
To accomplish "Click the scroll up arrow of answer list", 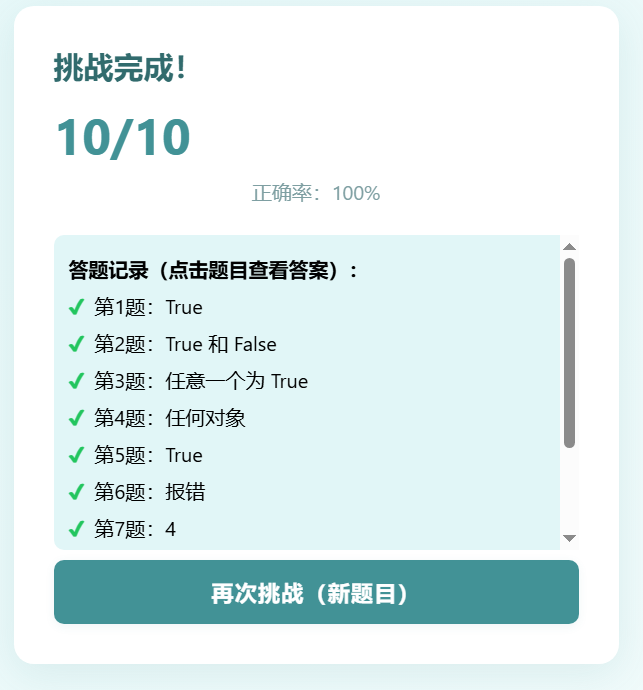I will tap(570, 246).
